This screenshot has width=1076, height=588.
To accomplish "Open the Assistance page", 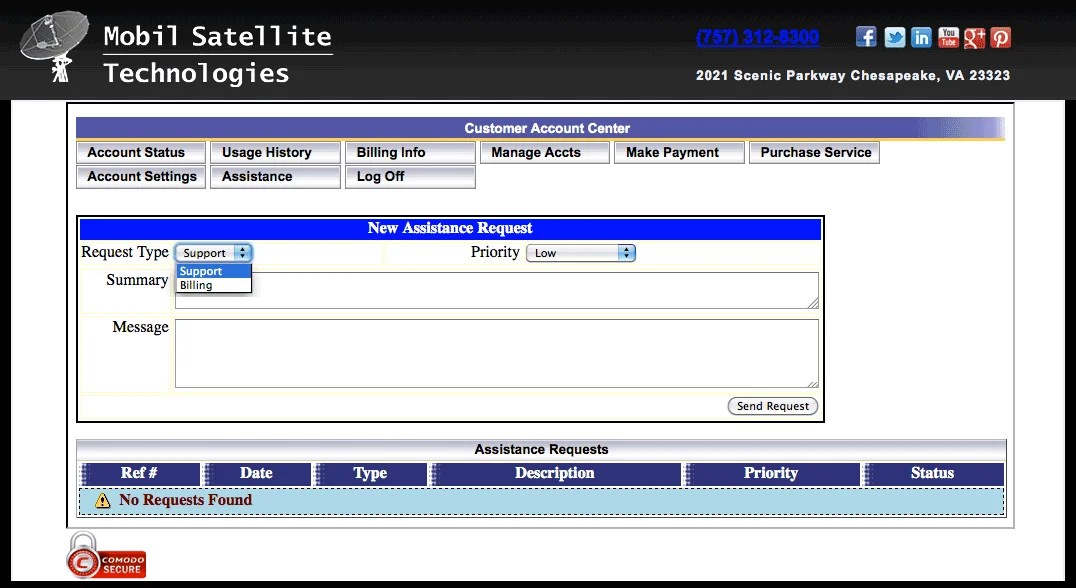I will [x=275, y=176].
